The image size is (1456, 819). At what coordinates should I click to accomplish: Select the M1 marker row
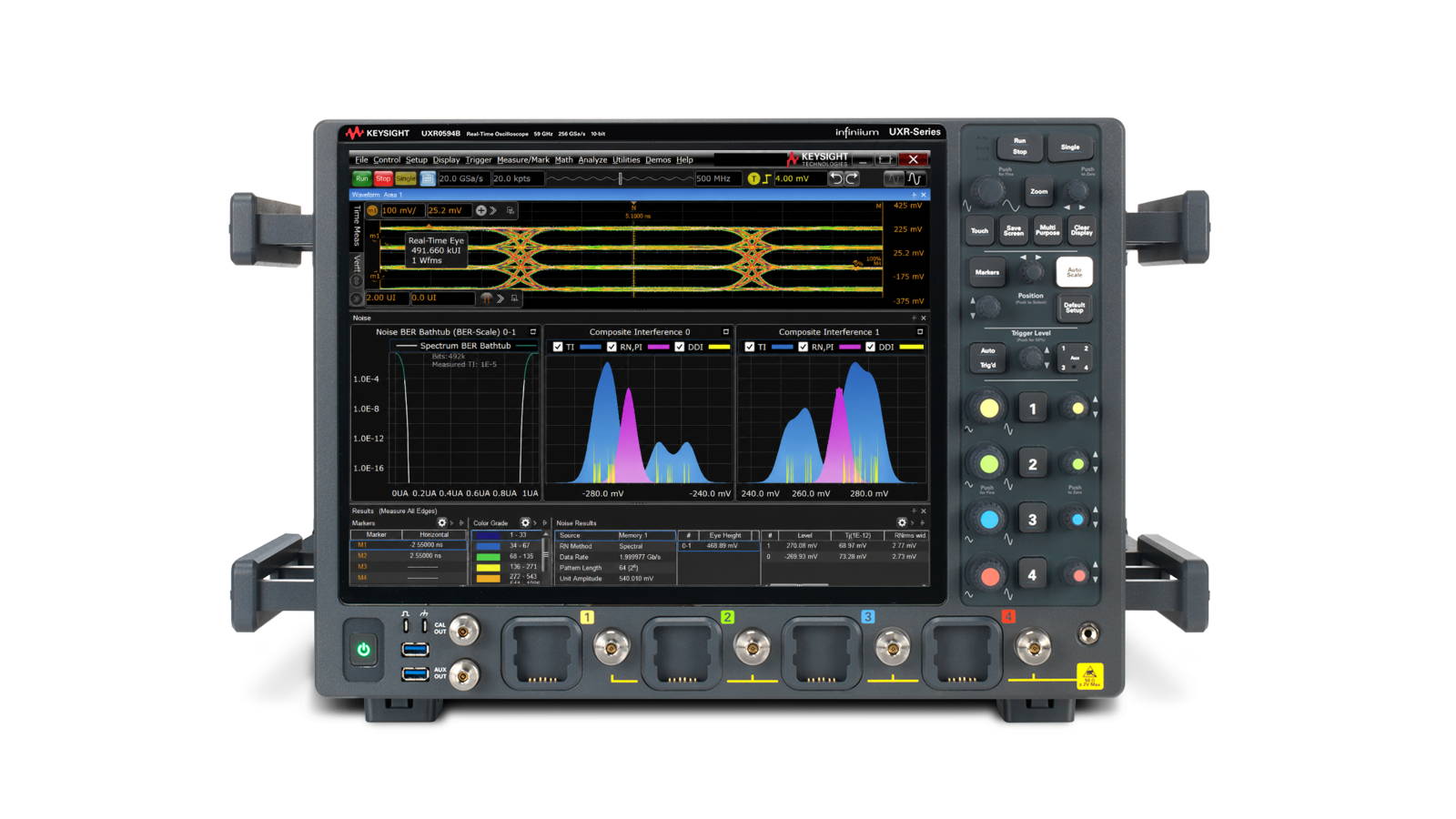(408, 545)
